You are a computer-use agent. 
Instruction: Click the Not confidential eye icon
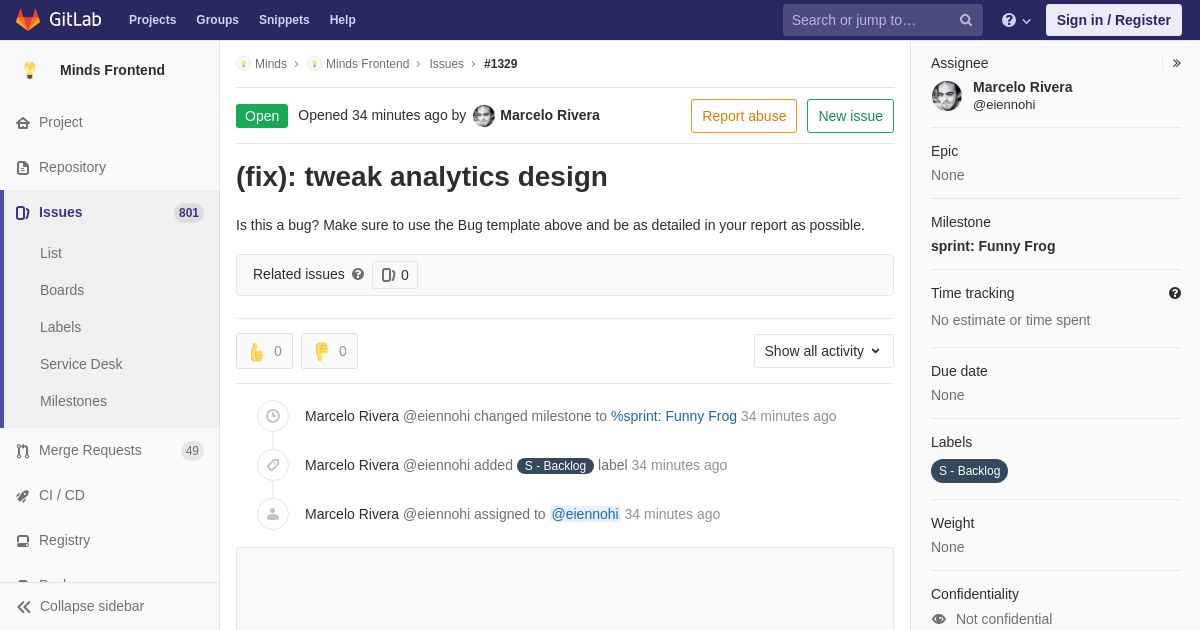pyautogui.click(x=939, y=619)
